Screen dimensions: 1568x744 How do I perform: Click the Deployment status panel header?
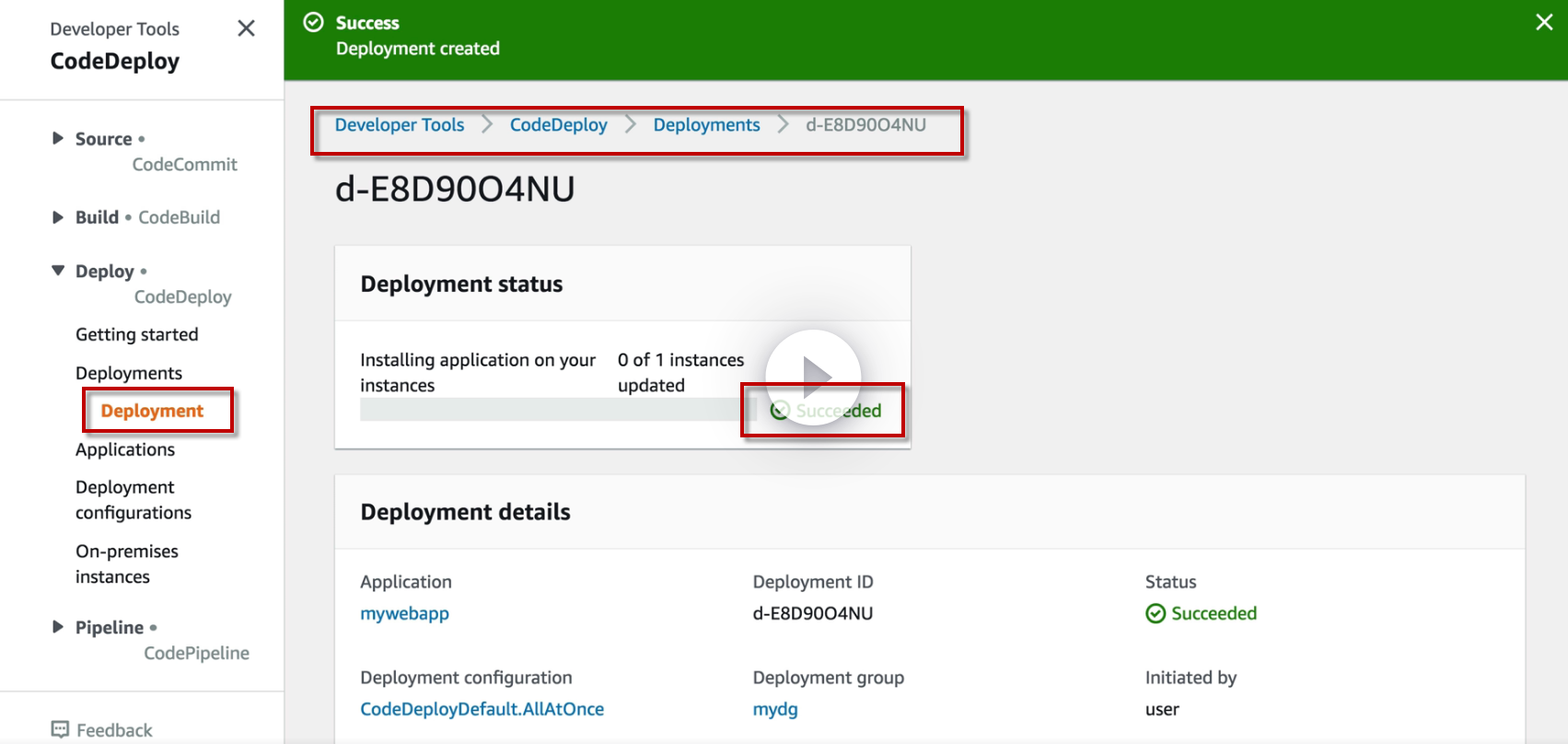click(x=461, y=284)
